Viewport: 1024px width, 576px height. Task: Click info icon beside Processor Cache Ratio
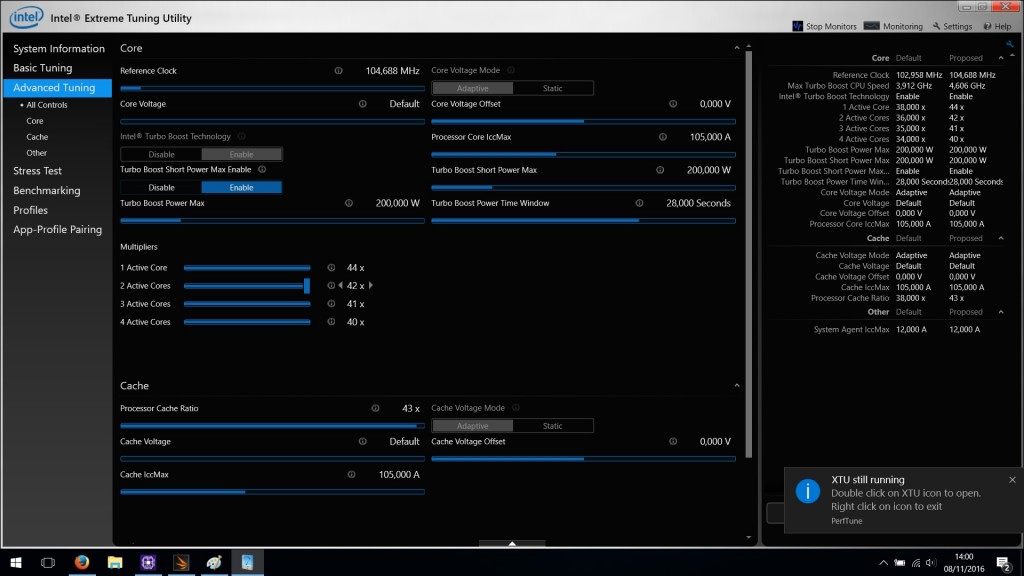(376, 408)
